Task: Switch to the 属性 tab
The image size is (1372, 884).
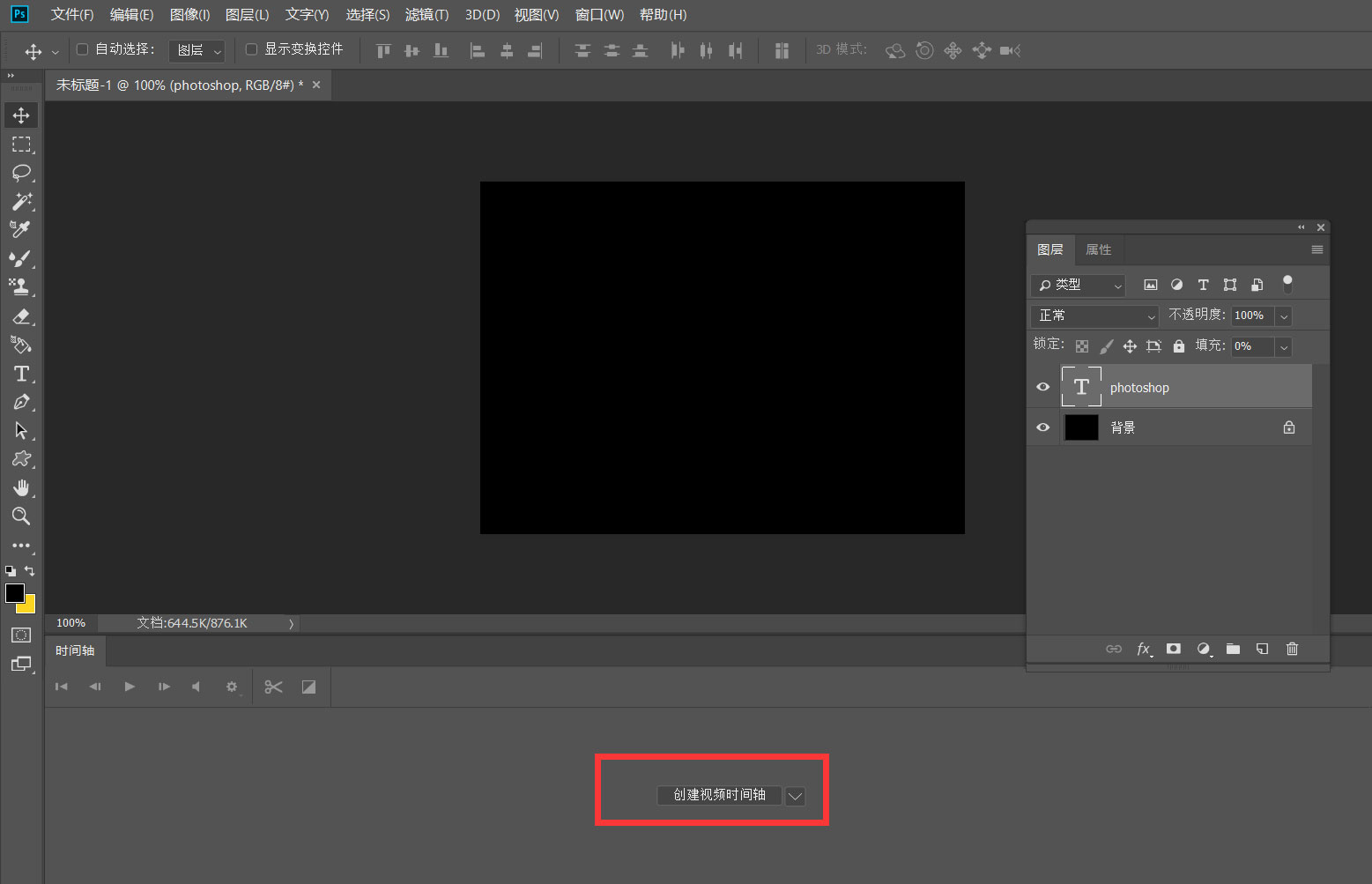Action: coord(1098,249)
